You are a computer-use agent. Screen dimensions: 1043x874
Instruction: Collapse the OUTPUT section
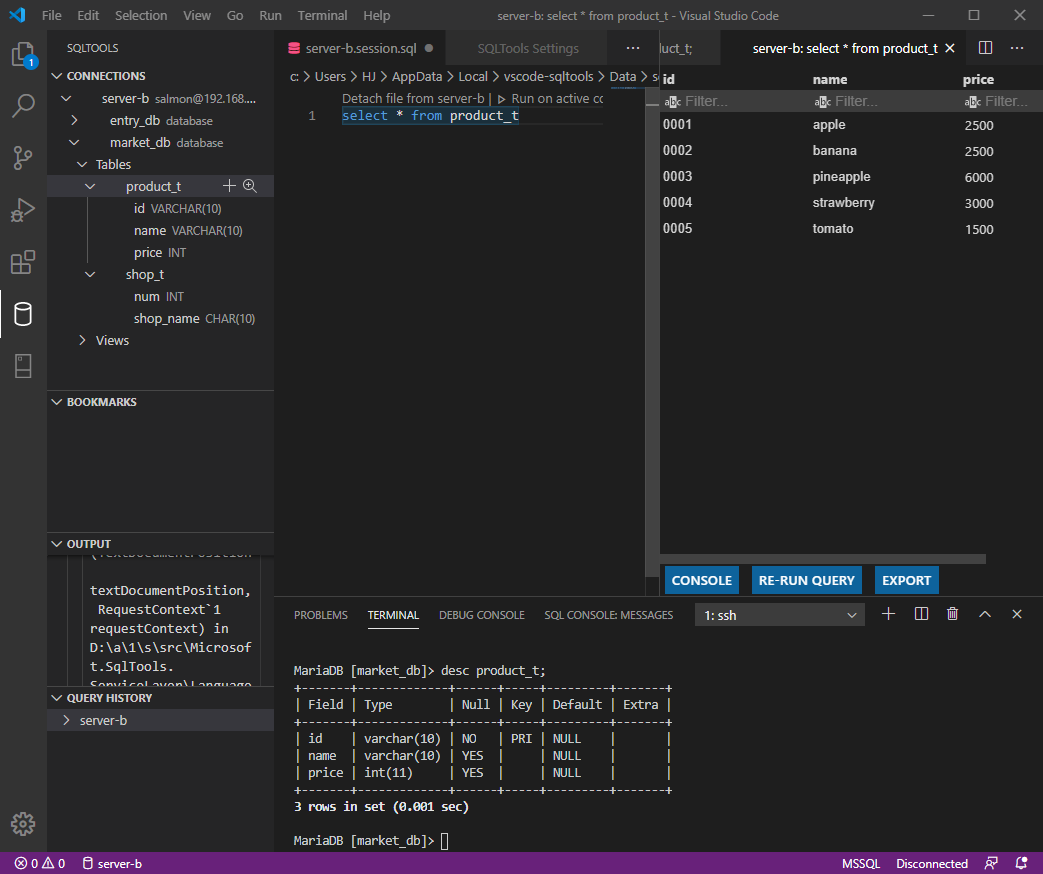(x=57, y=544)
